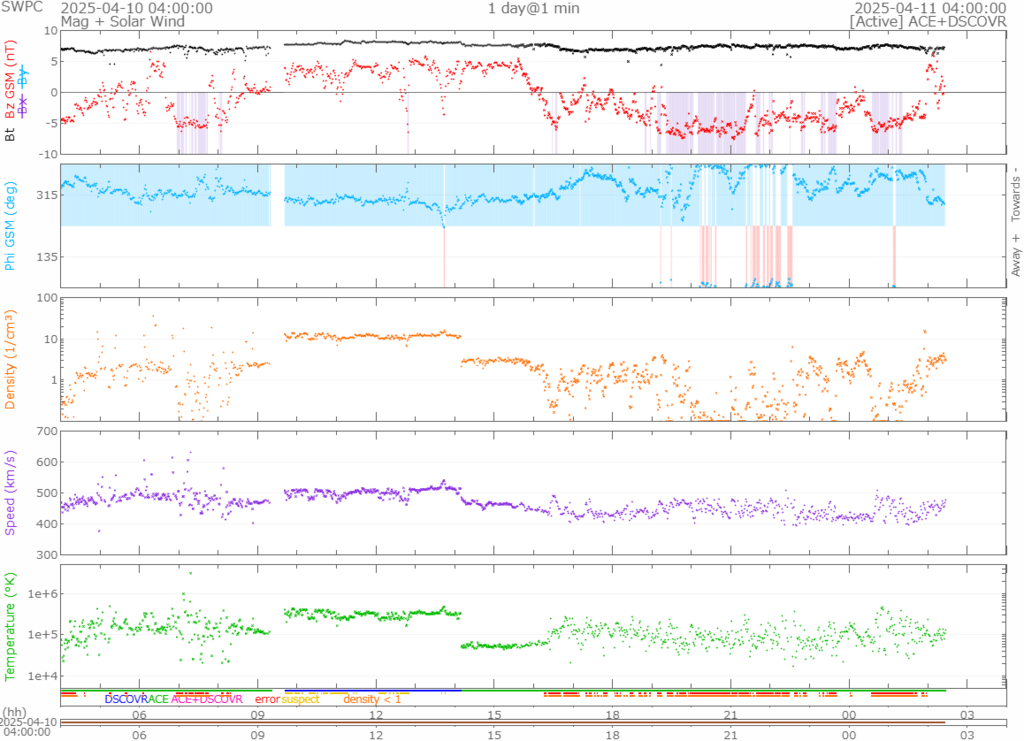Click the Temperature (°K) axis label
Image resolution: width=1024 pixels, height=741 pixels.
tap(11, 625)
